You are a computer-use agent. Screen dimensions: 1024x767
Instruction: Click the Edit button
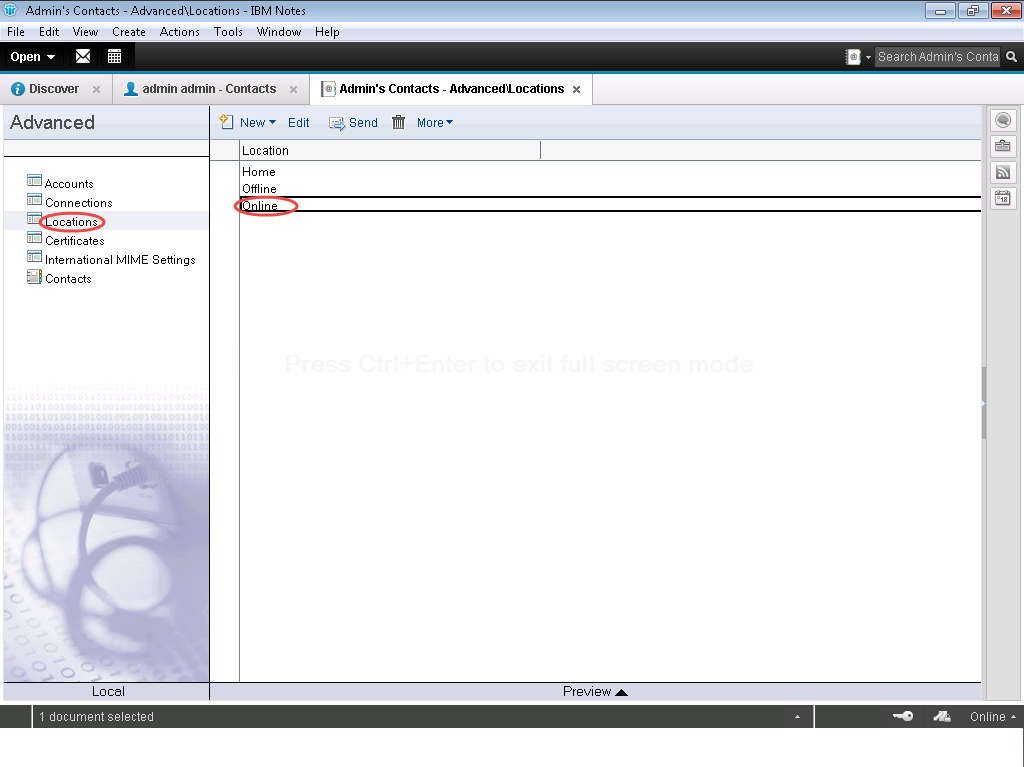(298, 123)
